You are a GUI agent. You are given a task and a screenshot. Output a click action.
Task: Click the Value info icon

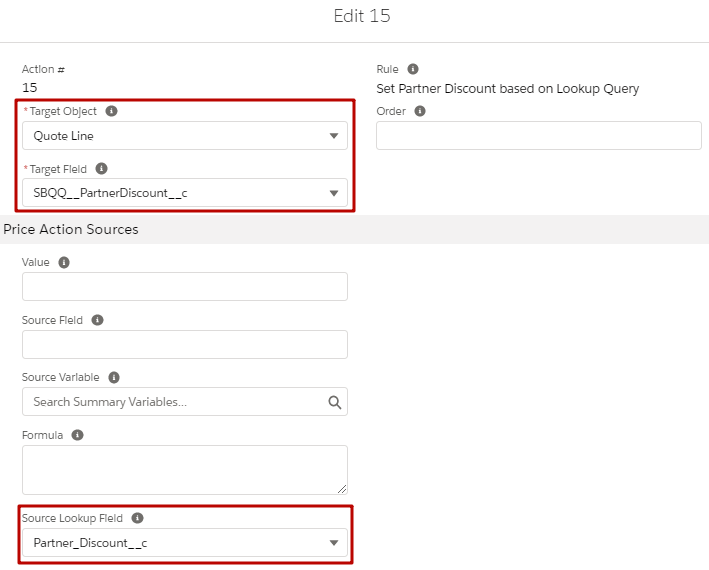pos(64,262)
